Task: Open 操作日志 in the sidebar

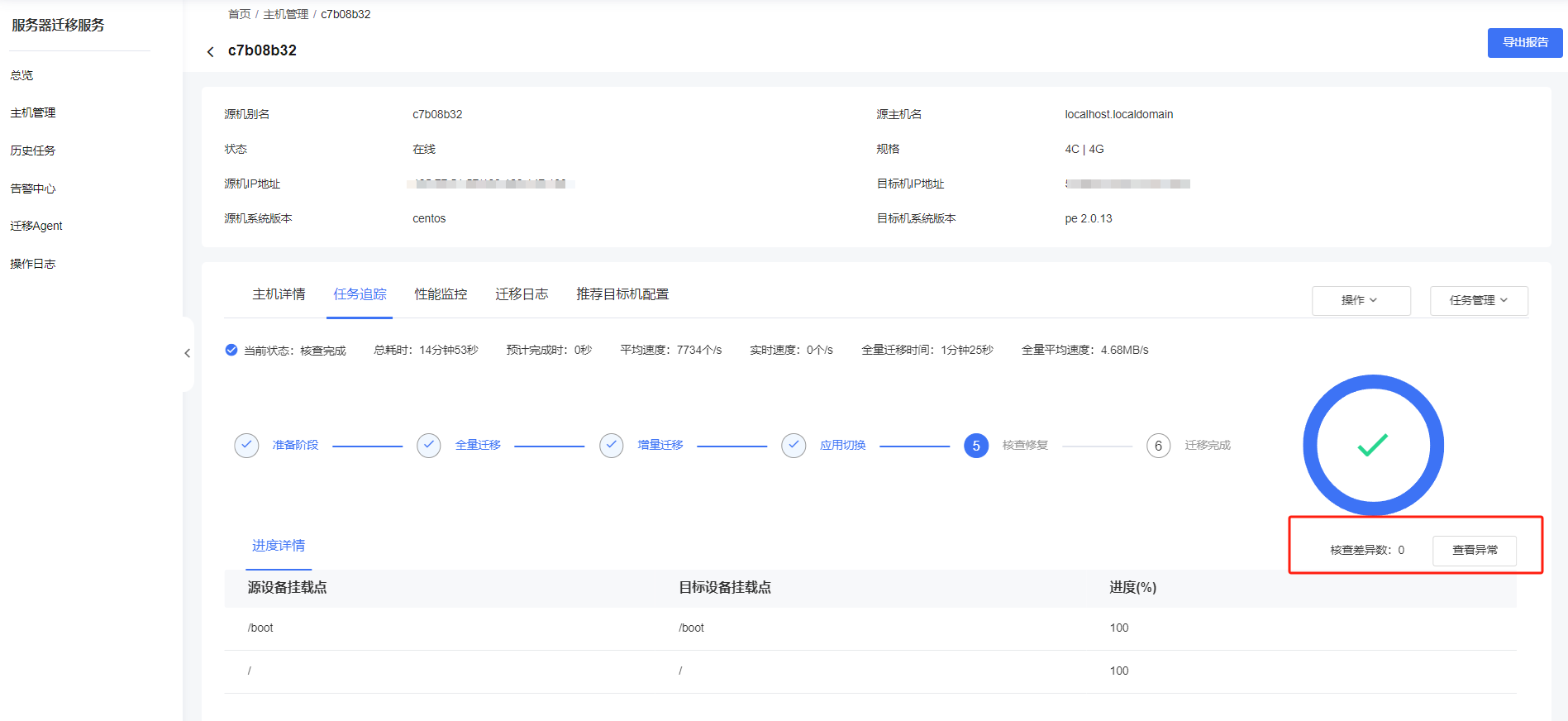Action: tap(33, 264)
